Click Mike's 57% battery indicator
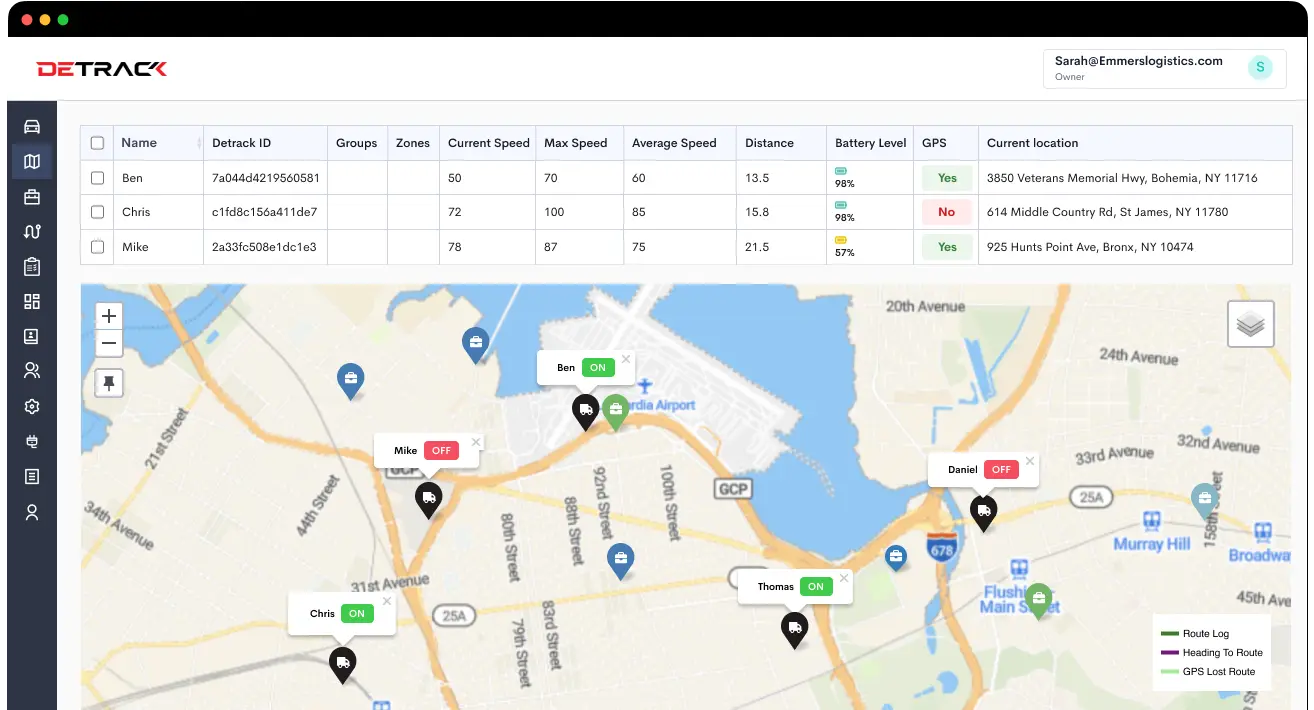 845,247
